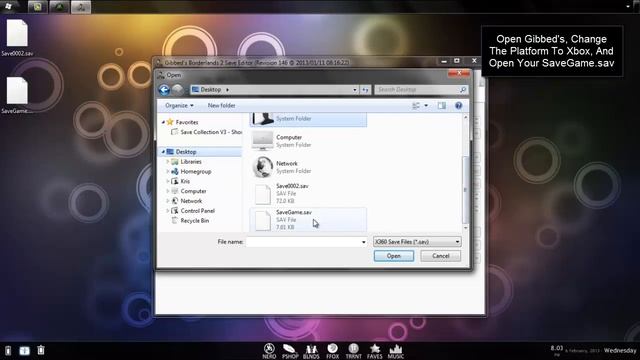Select the SaveGame desktop file icon
Viewport: 640px width, 360px height.
click(x=17, y=95)
